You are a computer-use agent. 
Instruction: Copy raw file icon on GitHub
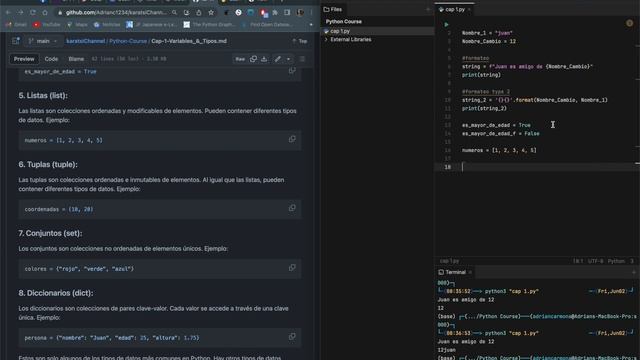coord(253,59)
